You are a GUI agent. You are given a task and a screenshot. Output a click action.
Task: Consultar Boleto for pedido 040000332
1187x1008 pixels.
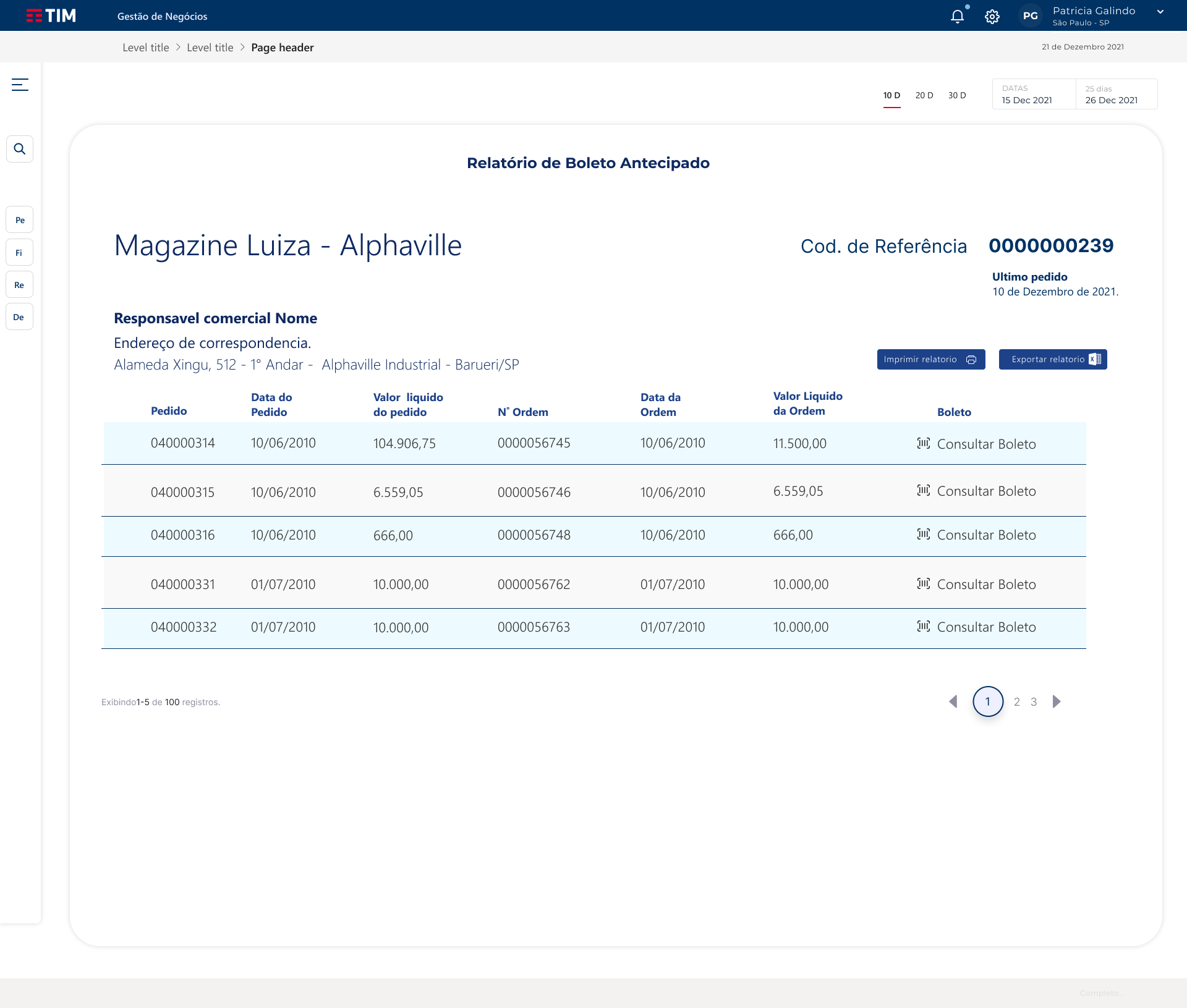(986, 627)
